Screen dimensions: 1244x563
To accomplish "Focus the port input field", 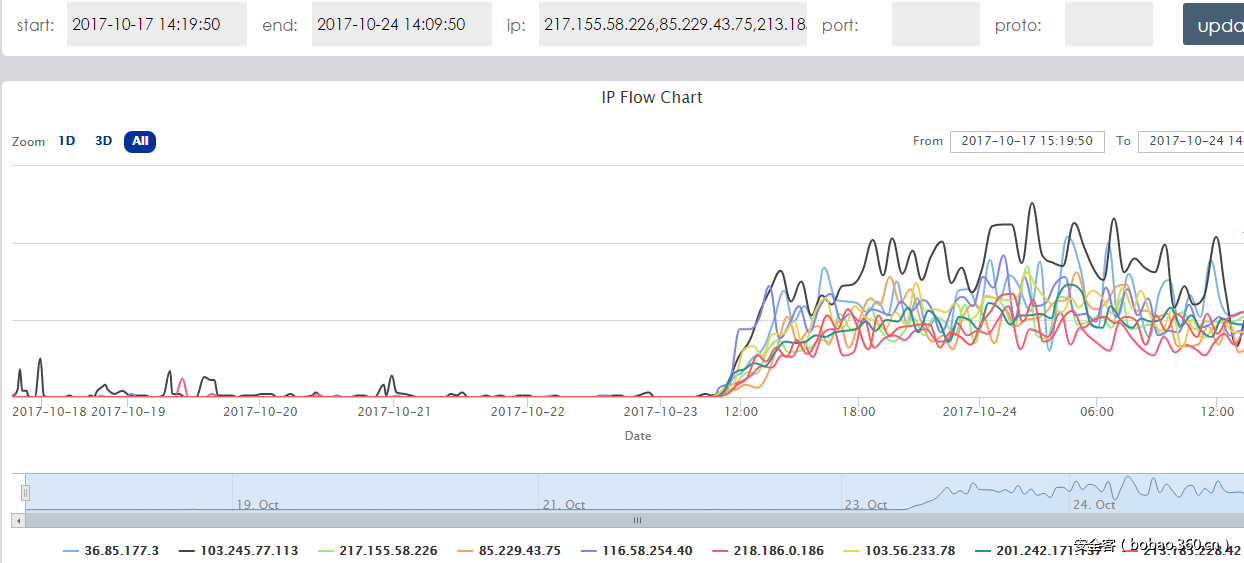I will (x=935, y=24).
